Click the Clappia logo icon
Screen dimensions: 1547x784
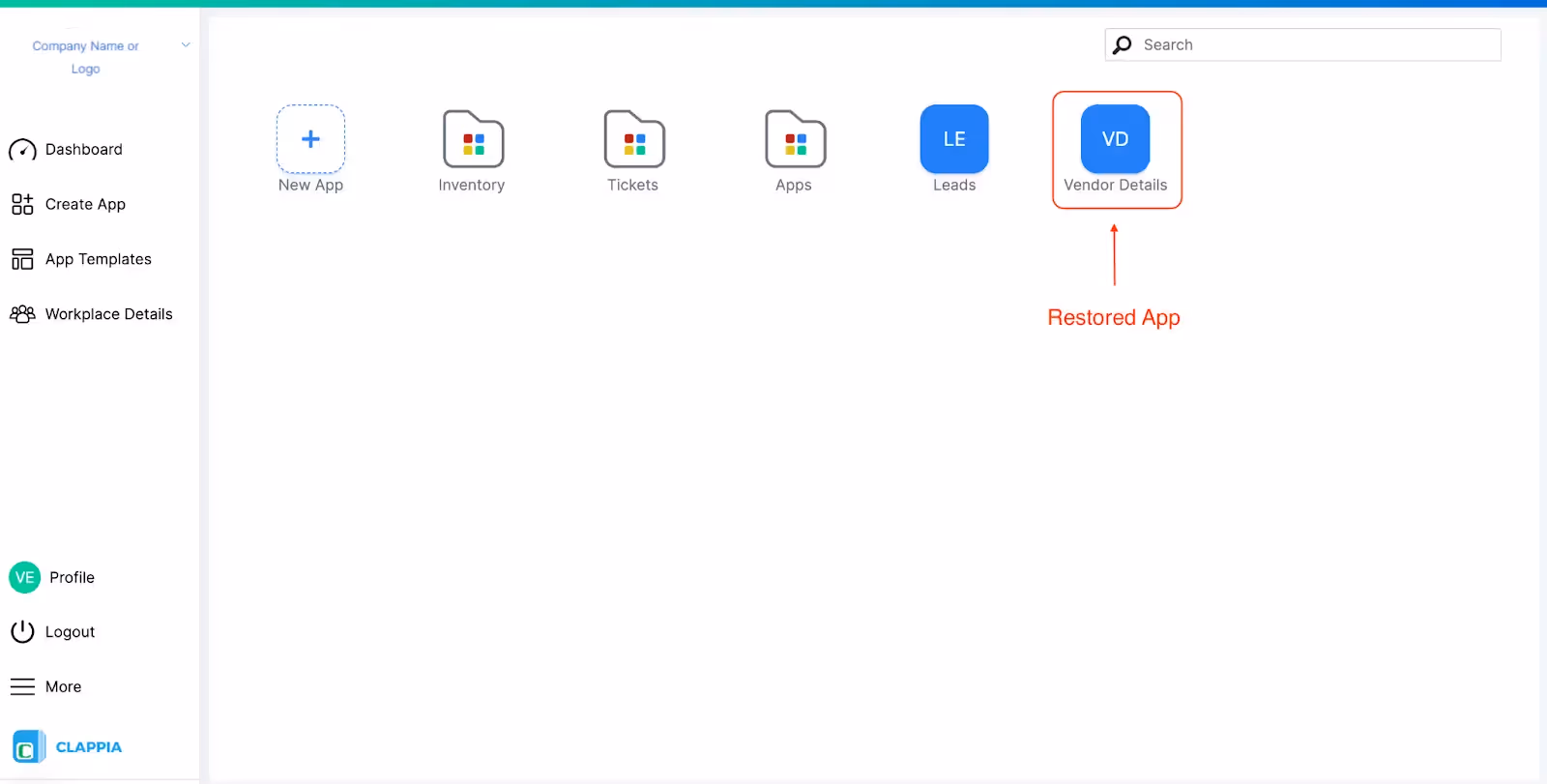click(28, 747)
